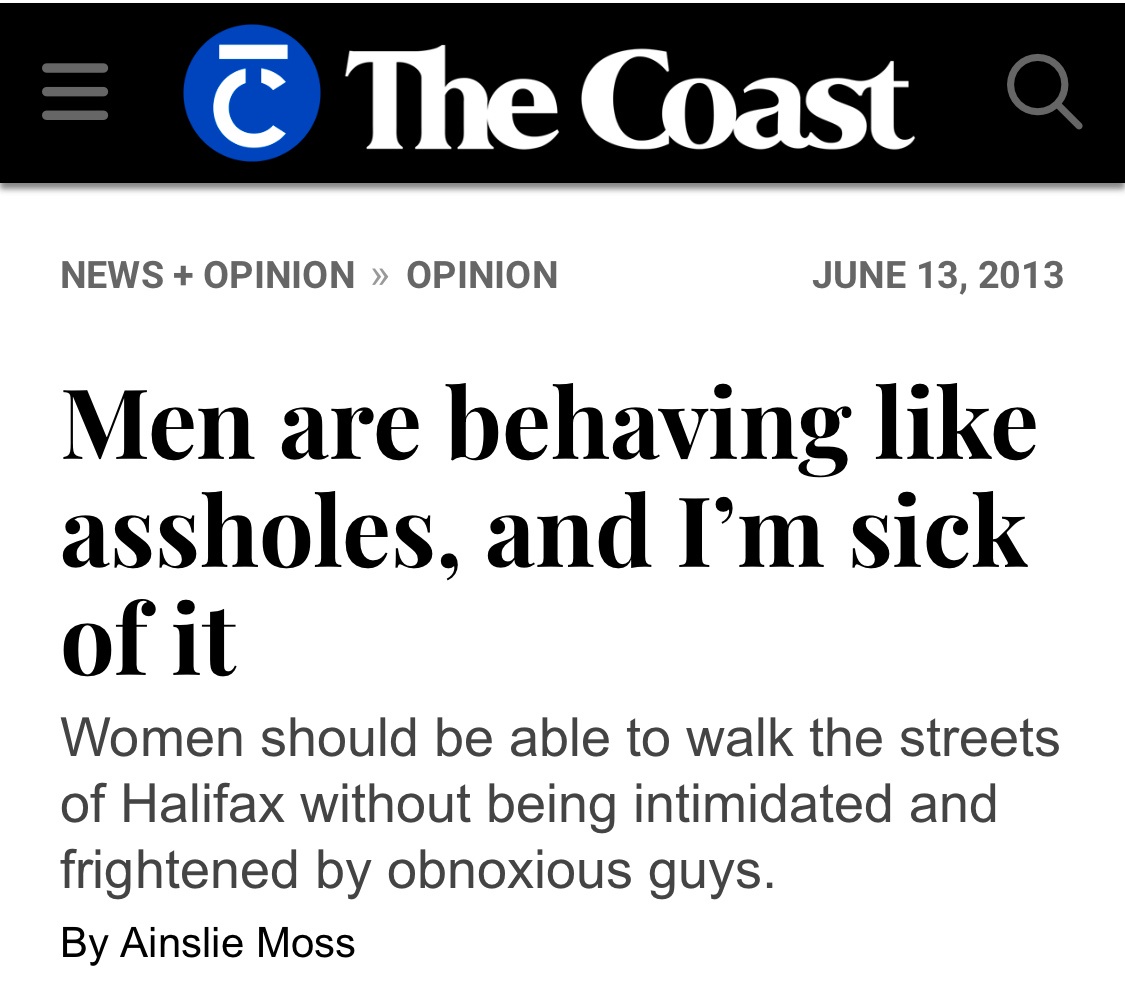
Task: Click subheading line 'frightened by obnoxious guys.'
Action: click(418, 870)
